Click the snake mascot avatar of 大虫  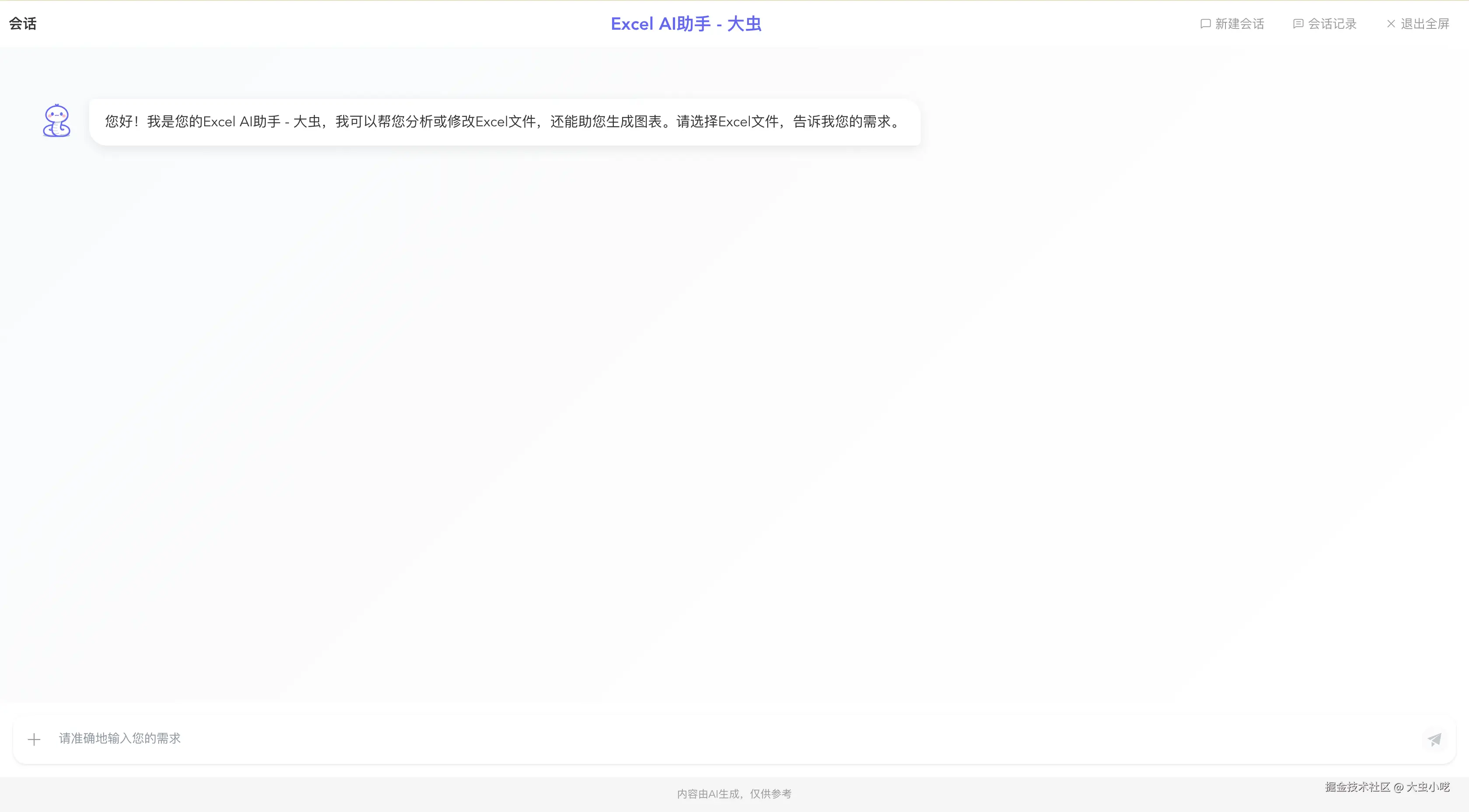coord(56,121)
